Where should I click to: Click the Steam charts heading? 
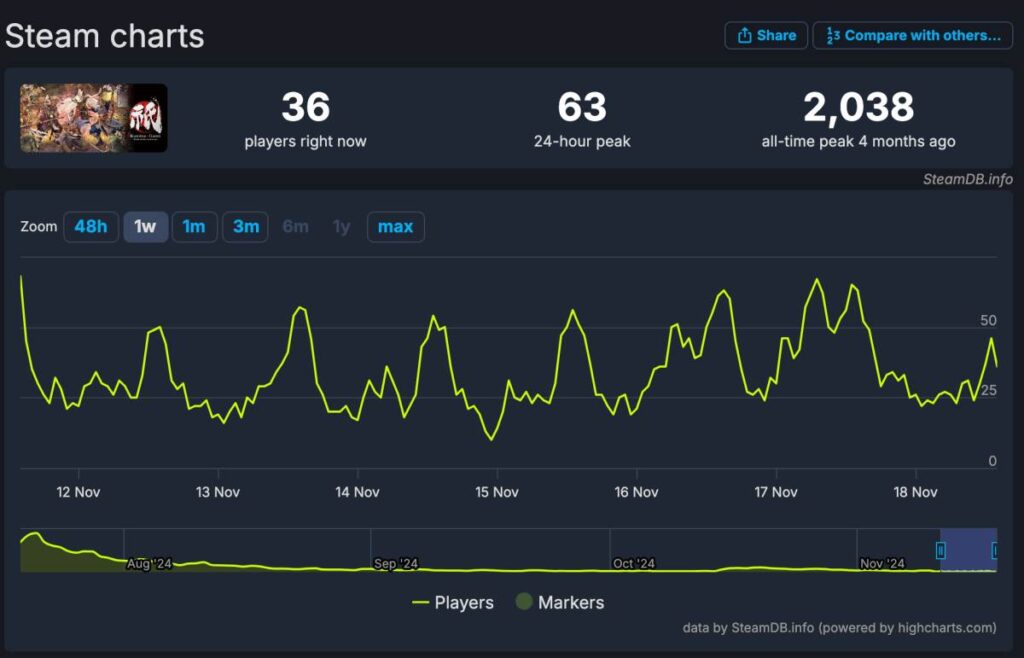[x=104, y=36]
